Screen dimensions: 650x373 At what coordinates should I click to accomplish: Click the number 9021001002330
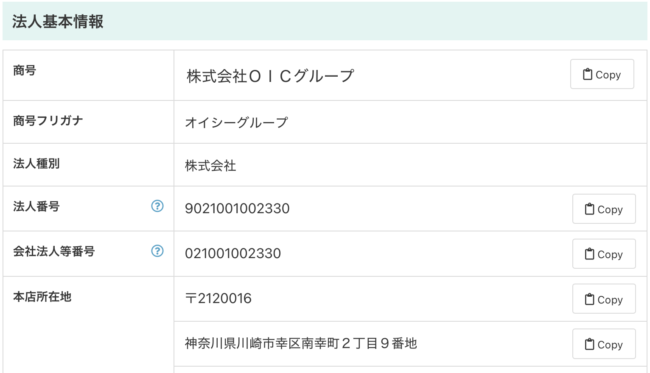point(237,208)
